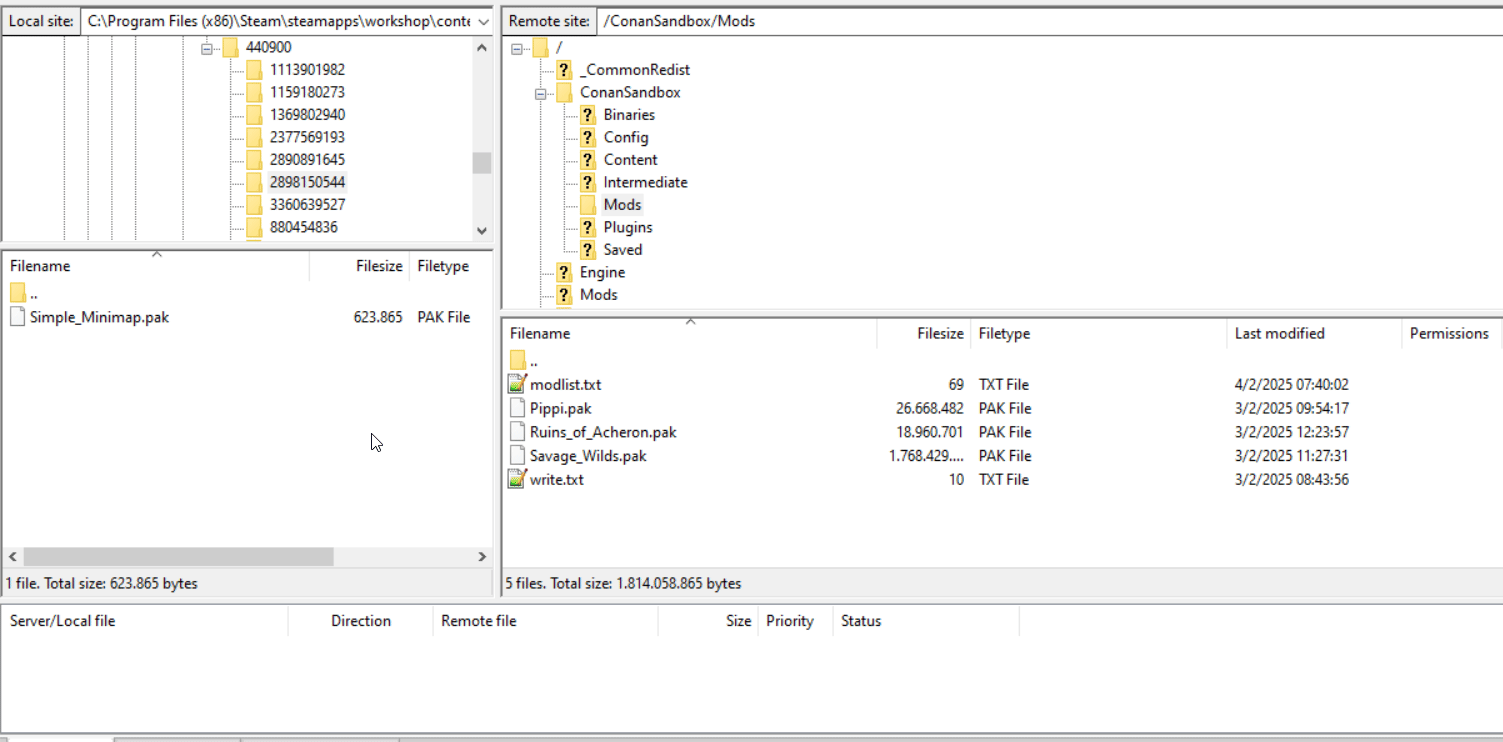The width and height of the screenshot is (1503, 742).
Task: Click the local file list horizontal scrollbar thumb
Action: pyautogui.click(x=178, y=557)
